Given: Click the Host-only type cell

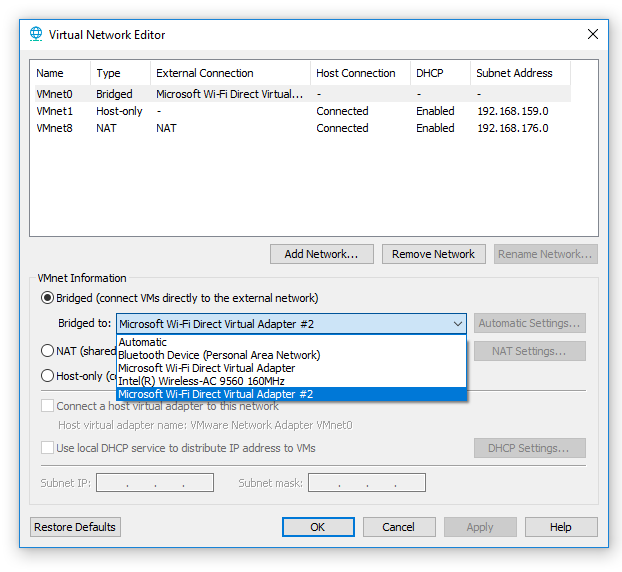Looking at the screenshot, I should click(119, 111).
